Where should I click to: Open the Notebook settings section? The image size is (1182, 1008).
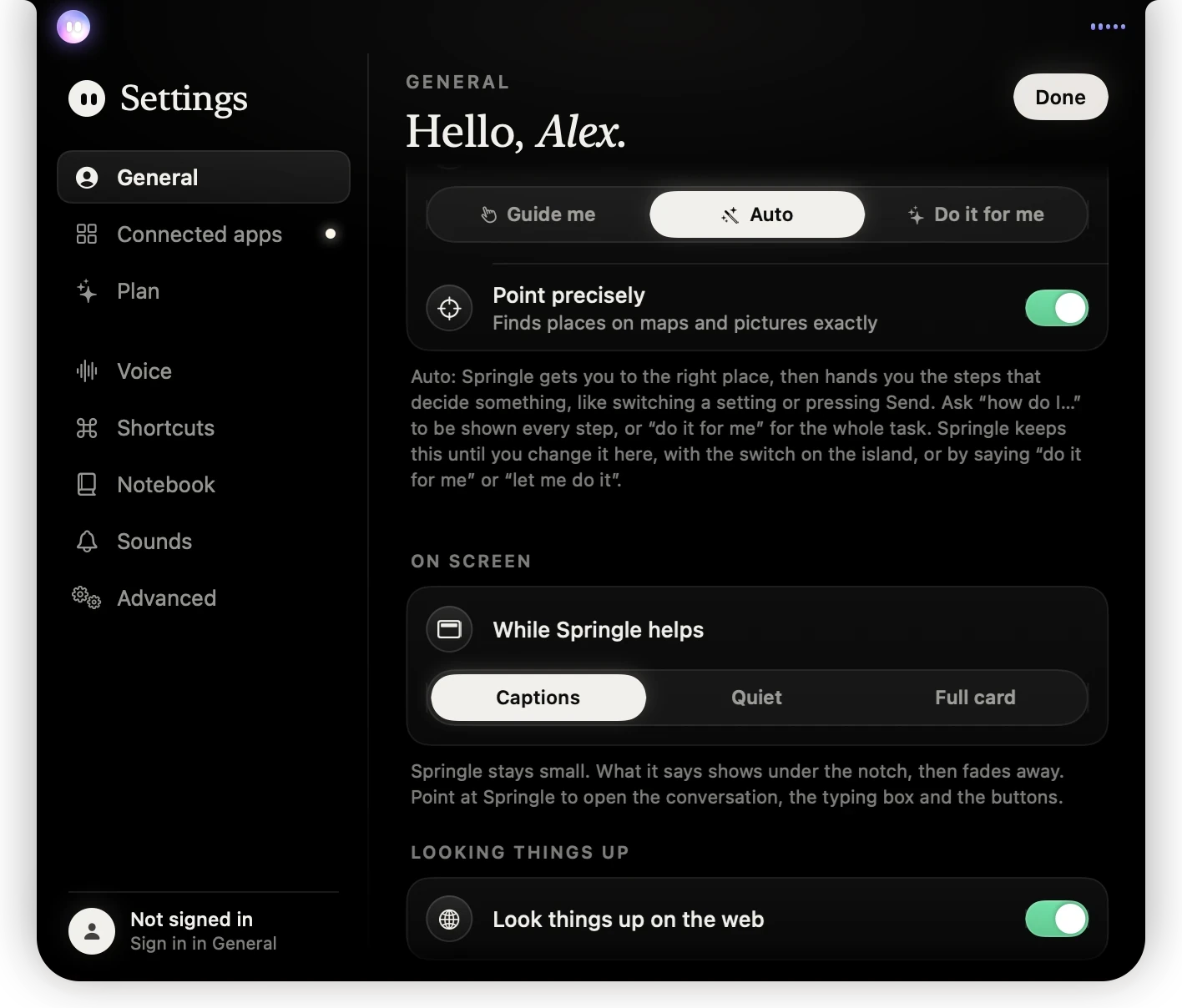(204, 485)
